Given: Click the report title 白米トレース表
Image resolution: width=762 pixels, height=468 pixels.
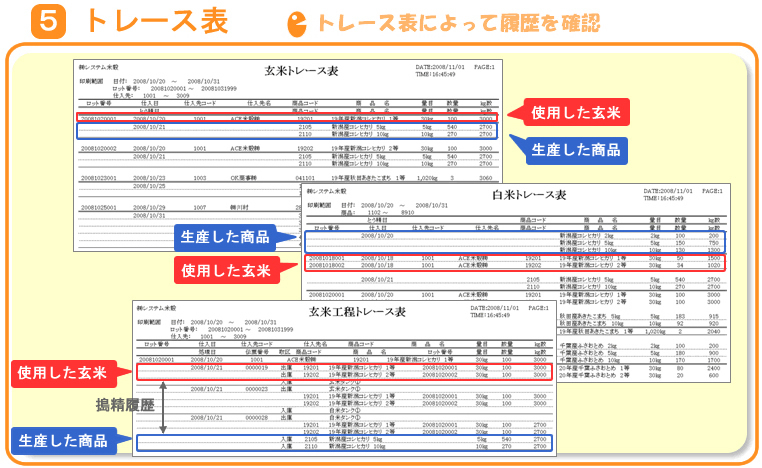Looking at the screenshot, I should pyautogui.click(x=529, y=195).
